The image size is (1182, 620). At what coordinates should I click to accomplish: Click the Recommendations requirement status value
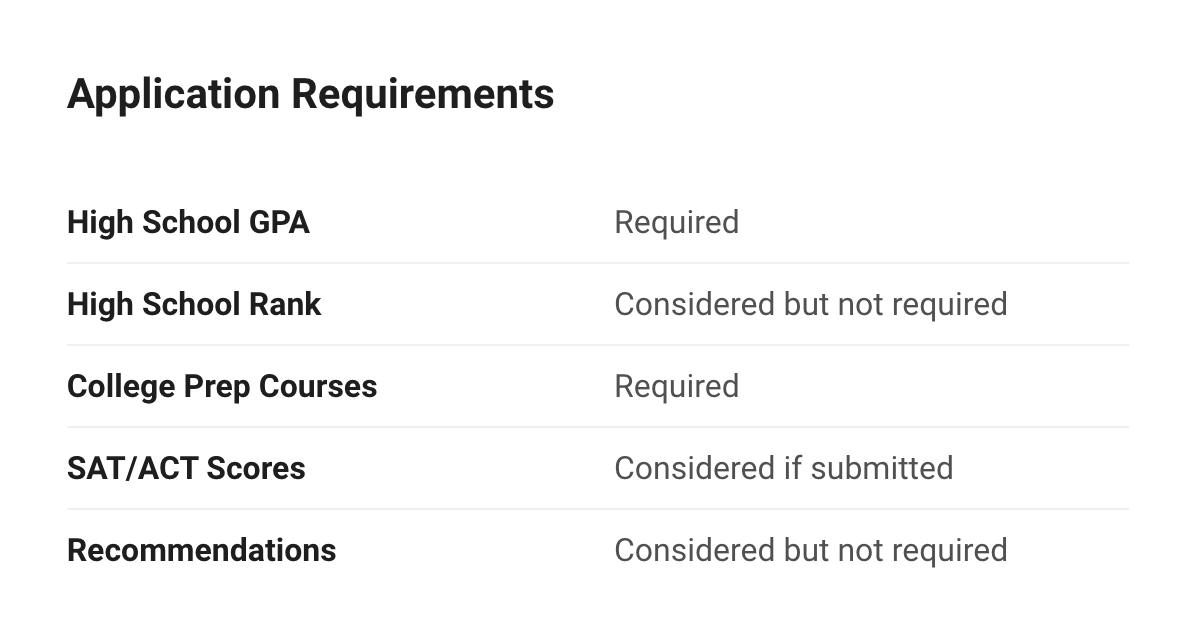point(810,550)
